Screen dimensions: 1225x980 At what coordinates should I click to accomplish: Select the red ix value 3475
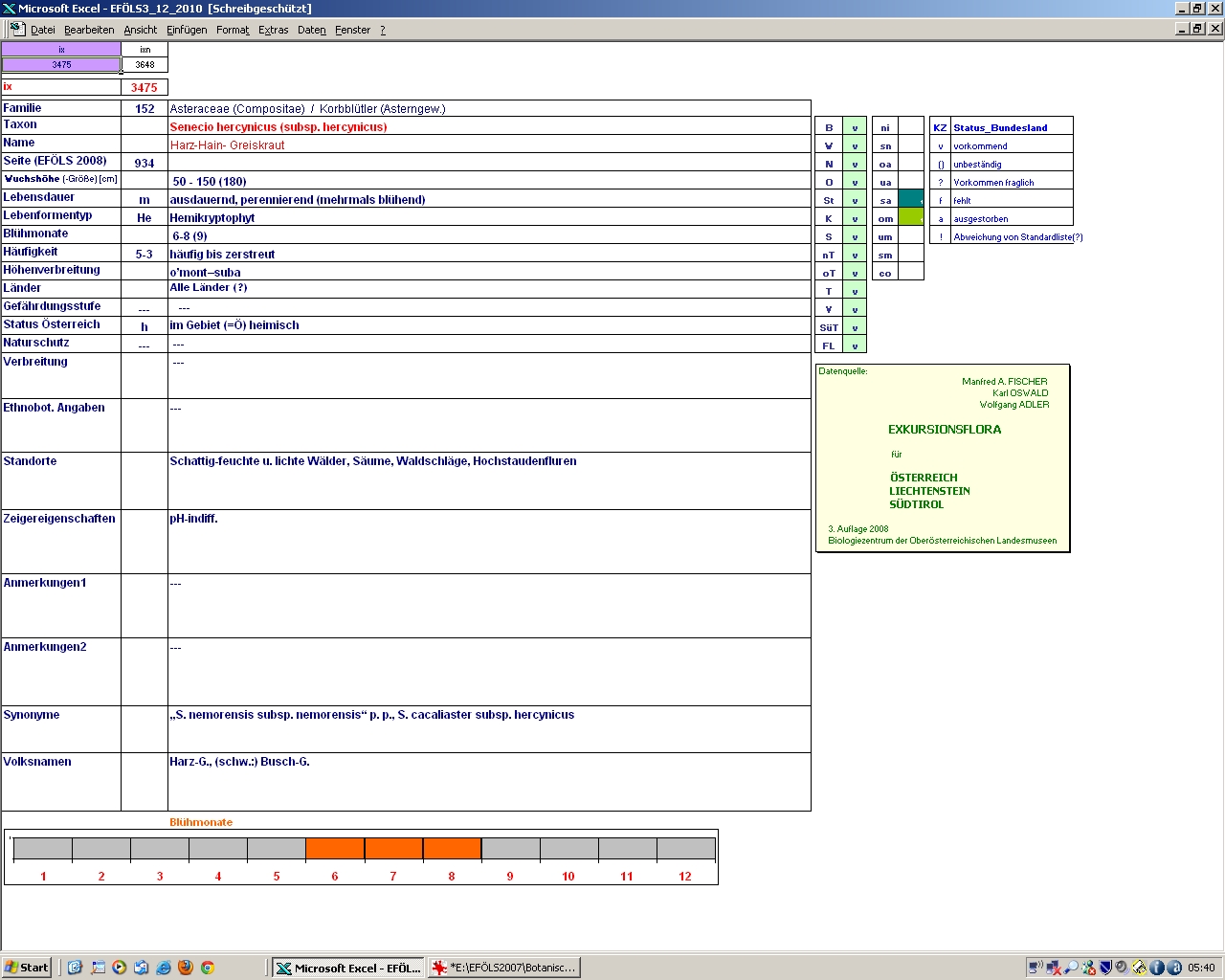pos(145,87)
